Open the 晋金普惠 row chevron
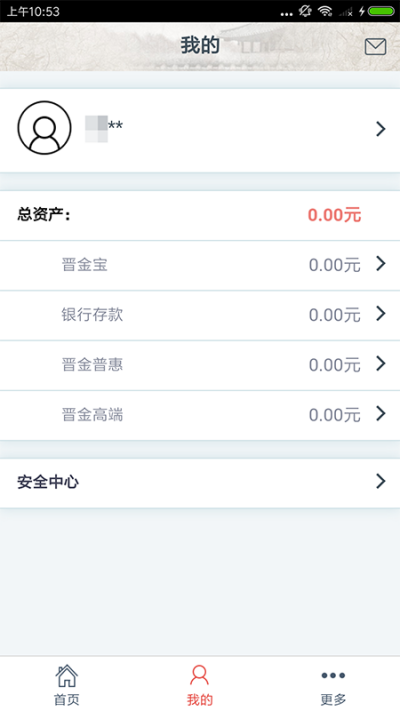Screen dimensions: 400x711 point(380,363)
